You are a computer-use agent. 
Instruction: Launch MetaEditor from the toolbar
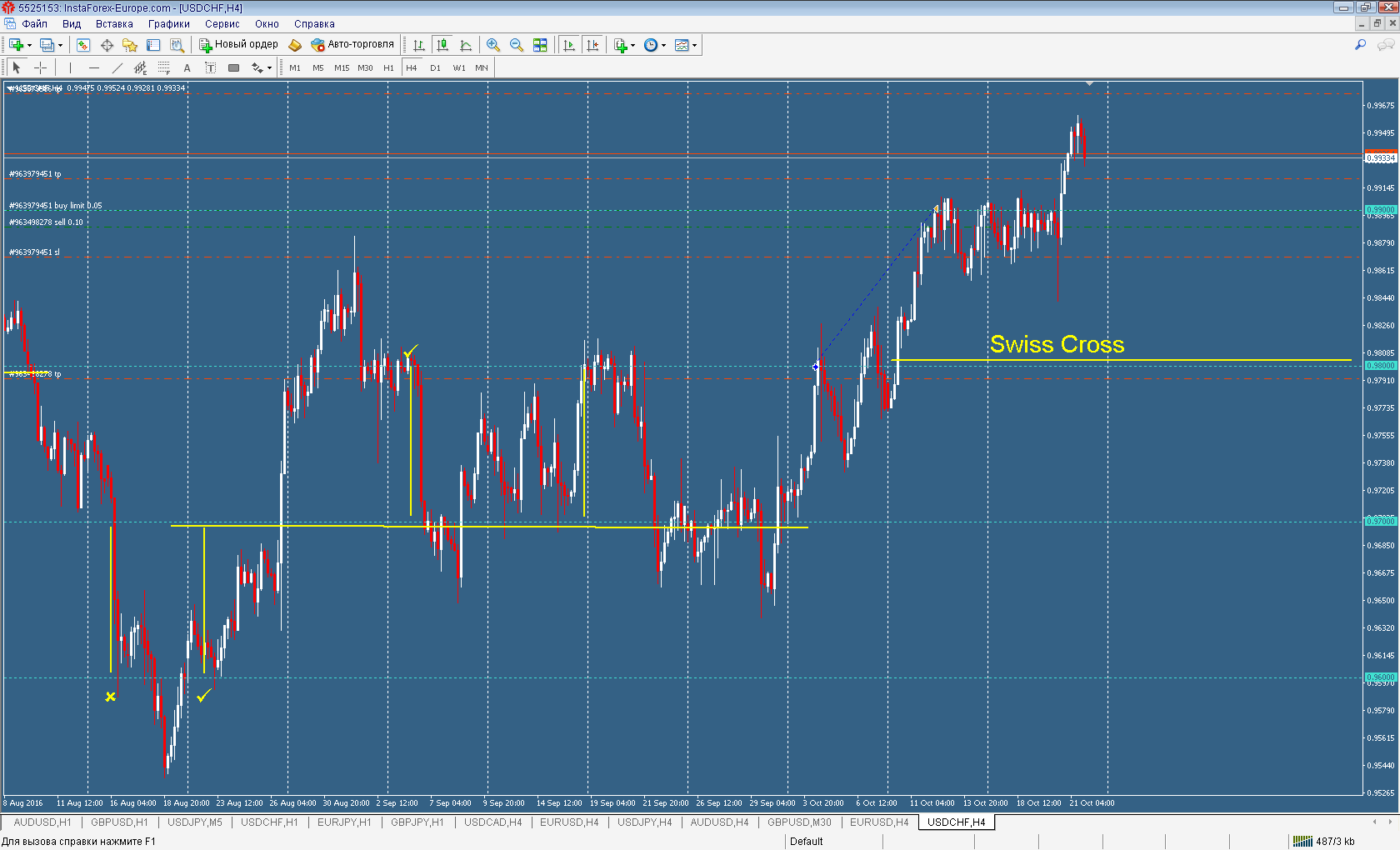pyautogui.click(x=295, y=45)
